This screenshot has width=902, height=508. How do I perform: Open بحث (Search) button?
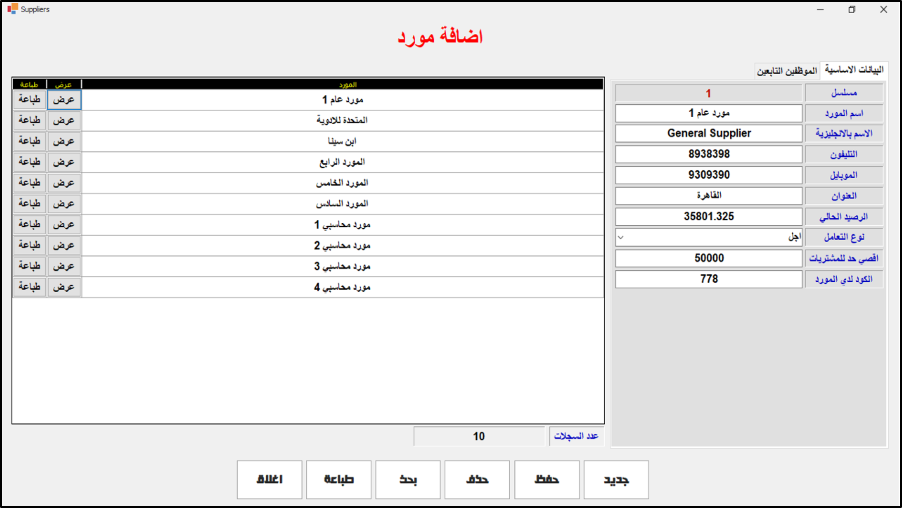(408, 480)
